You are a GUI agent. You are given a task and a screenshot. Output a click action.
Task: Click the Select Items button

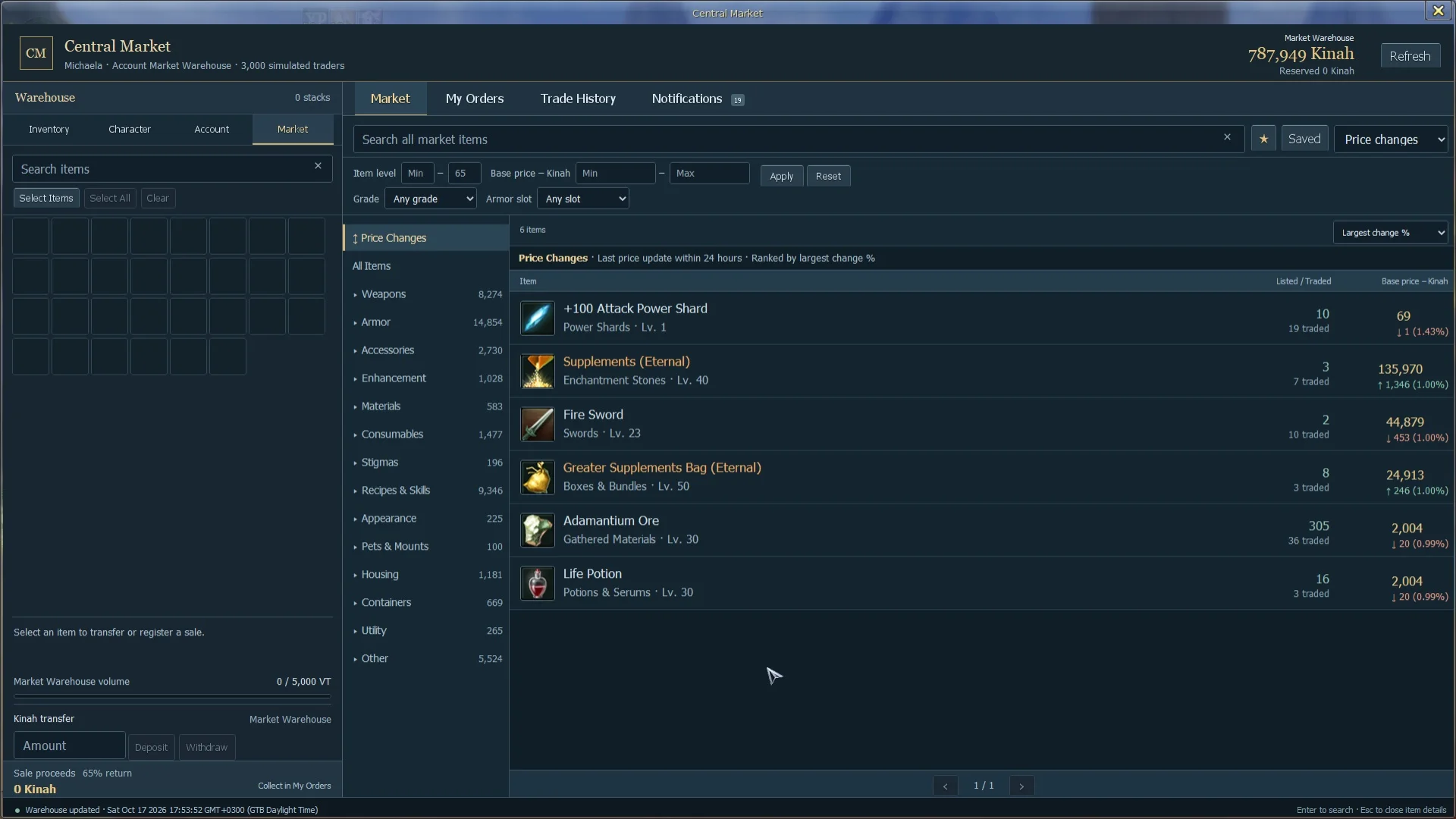46,198
